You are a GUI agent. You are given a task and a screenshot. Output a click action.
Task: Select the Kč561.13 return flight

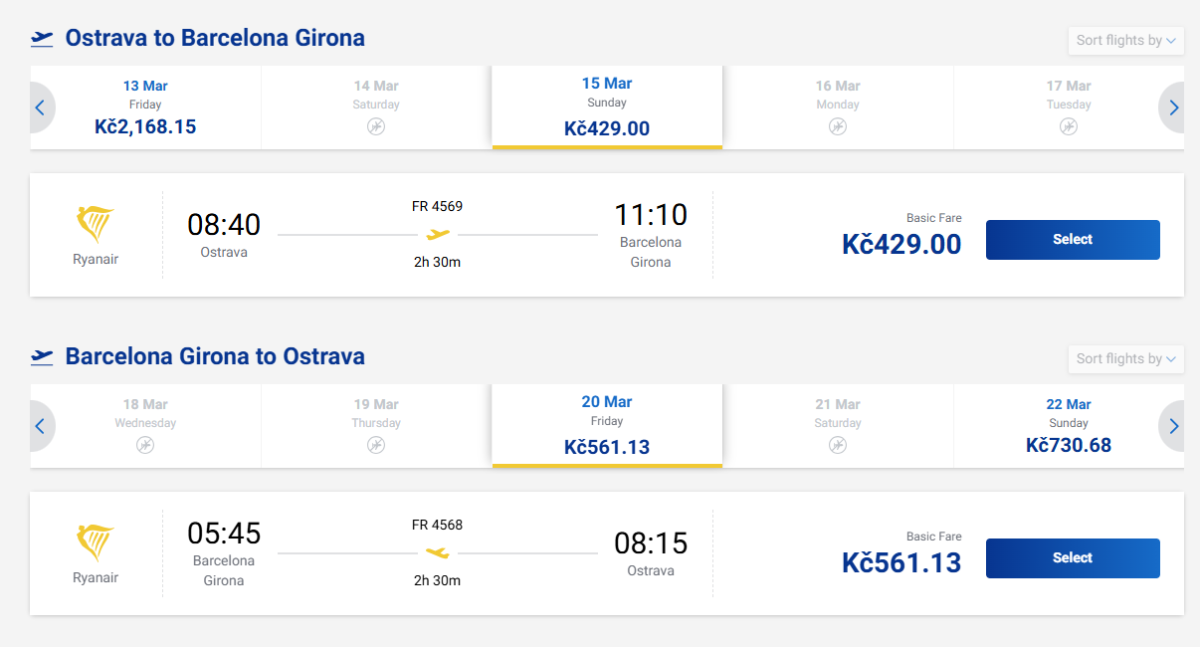(x=1072, y=558)
